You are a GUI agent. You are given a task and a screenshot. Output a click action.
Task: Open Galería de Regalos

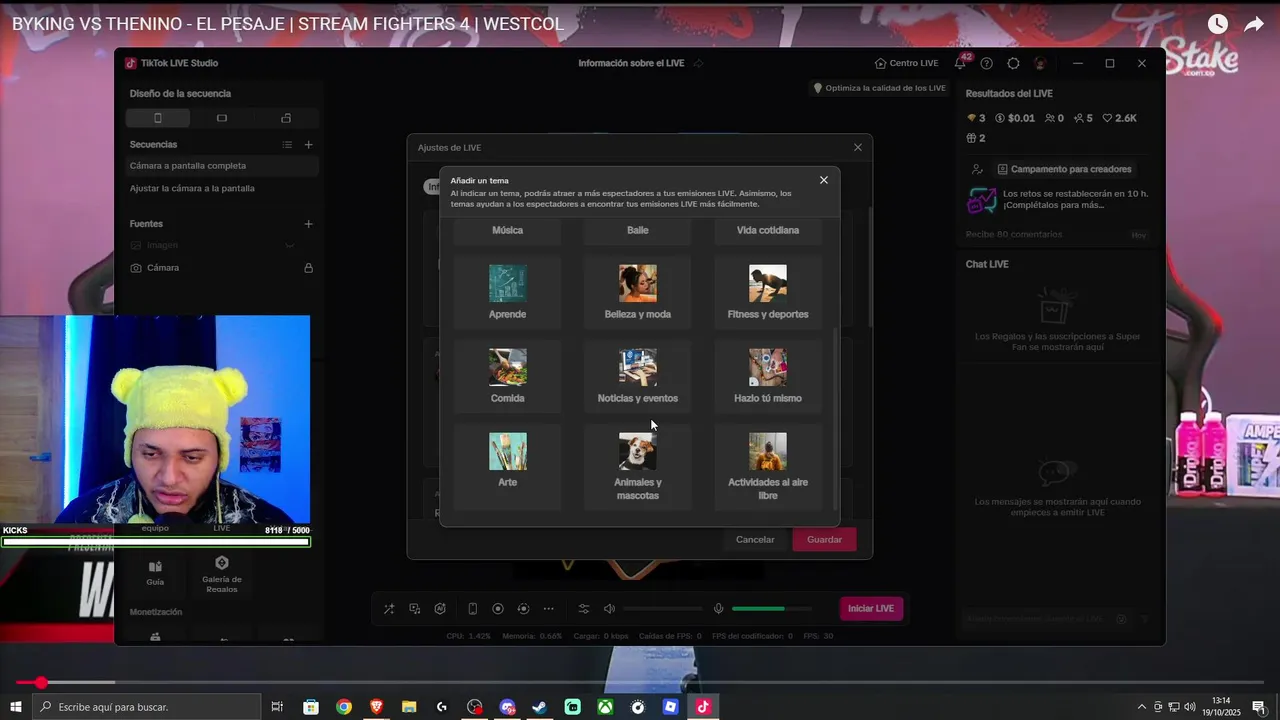click(x=222, y=574)
